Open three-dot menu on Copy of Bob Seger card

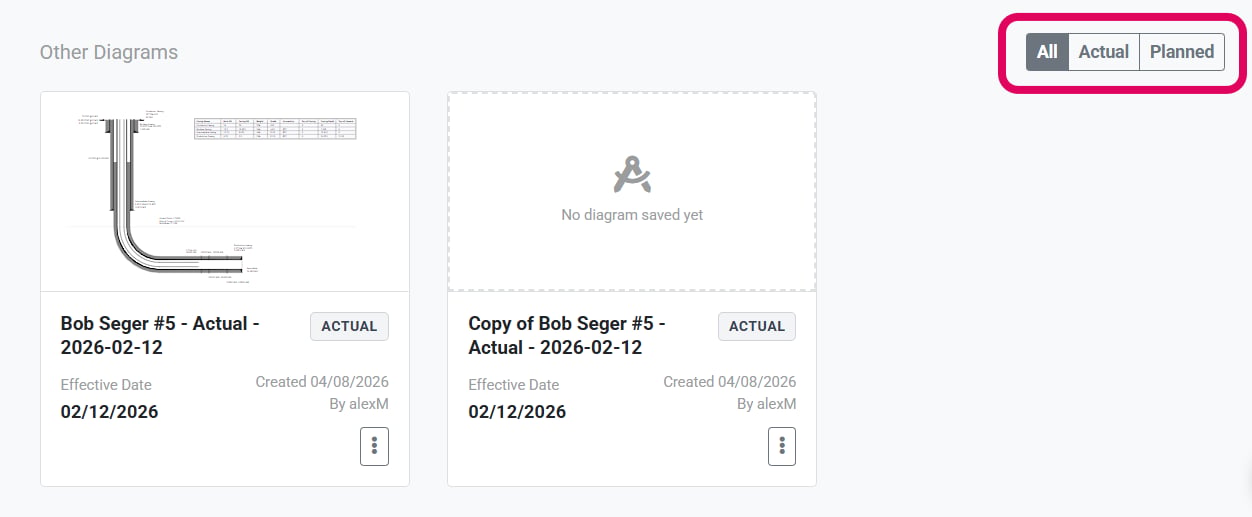782,446
